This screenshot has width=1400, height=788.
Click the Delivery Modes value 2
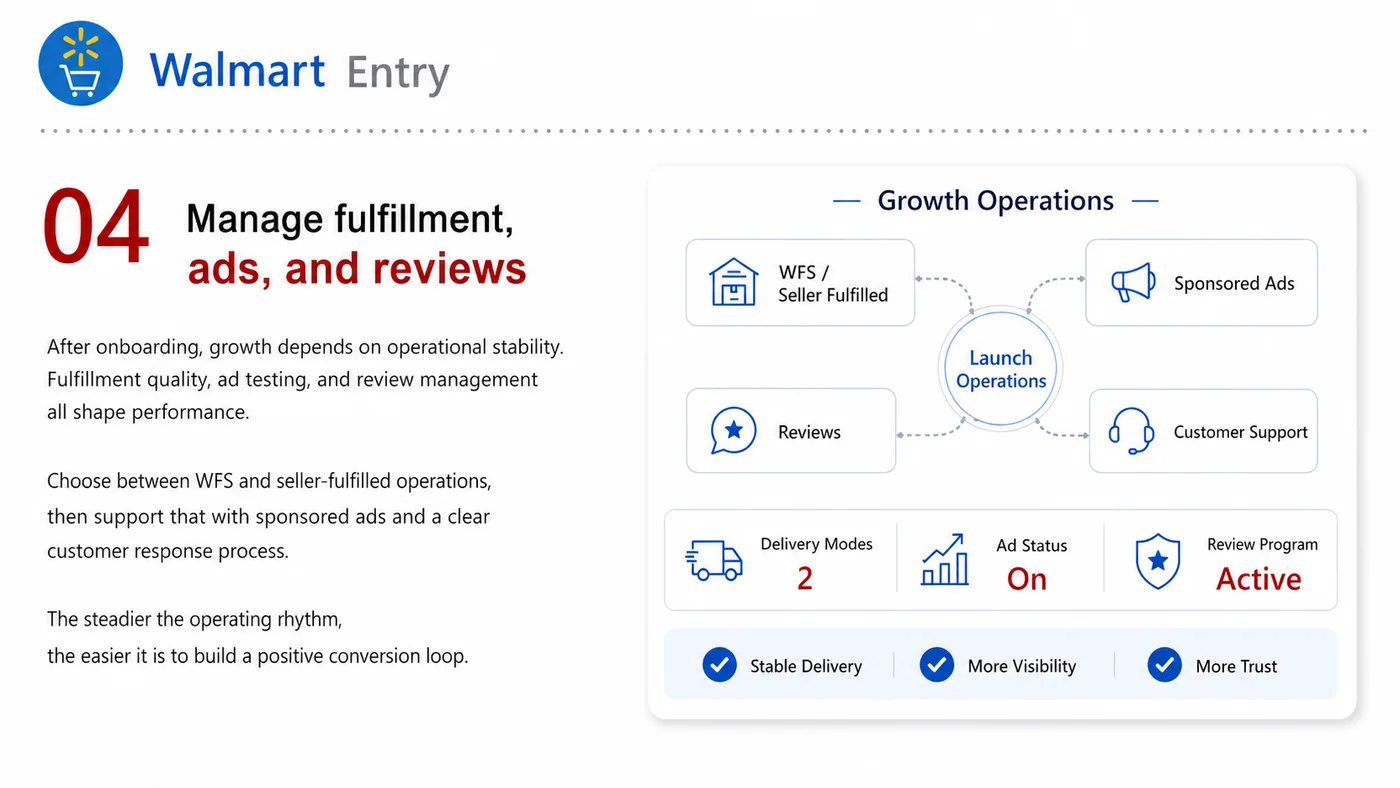[805, 578]
